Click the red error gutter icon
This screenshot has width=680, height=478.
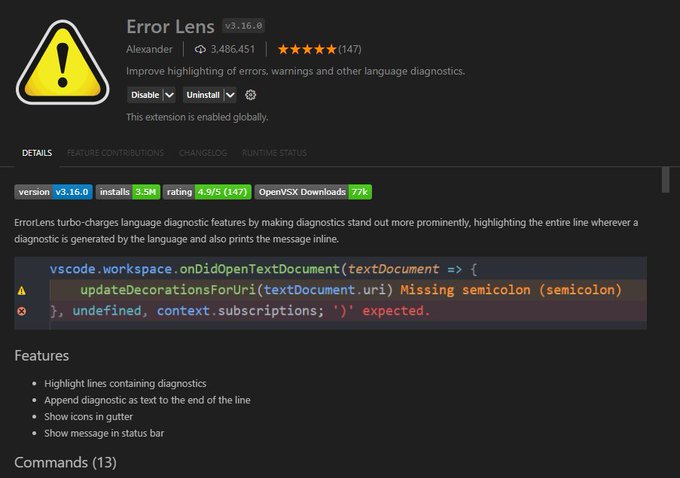pos(21,311)
